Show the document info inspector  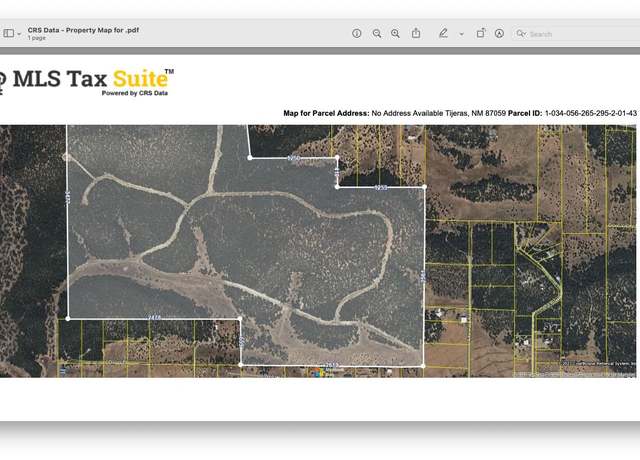click(357, 33)
